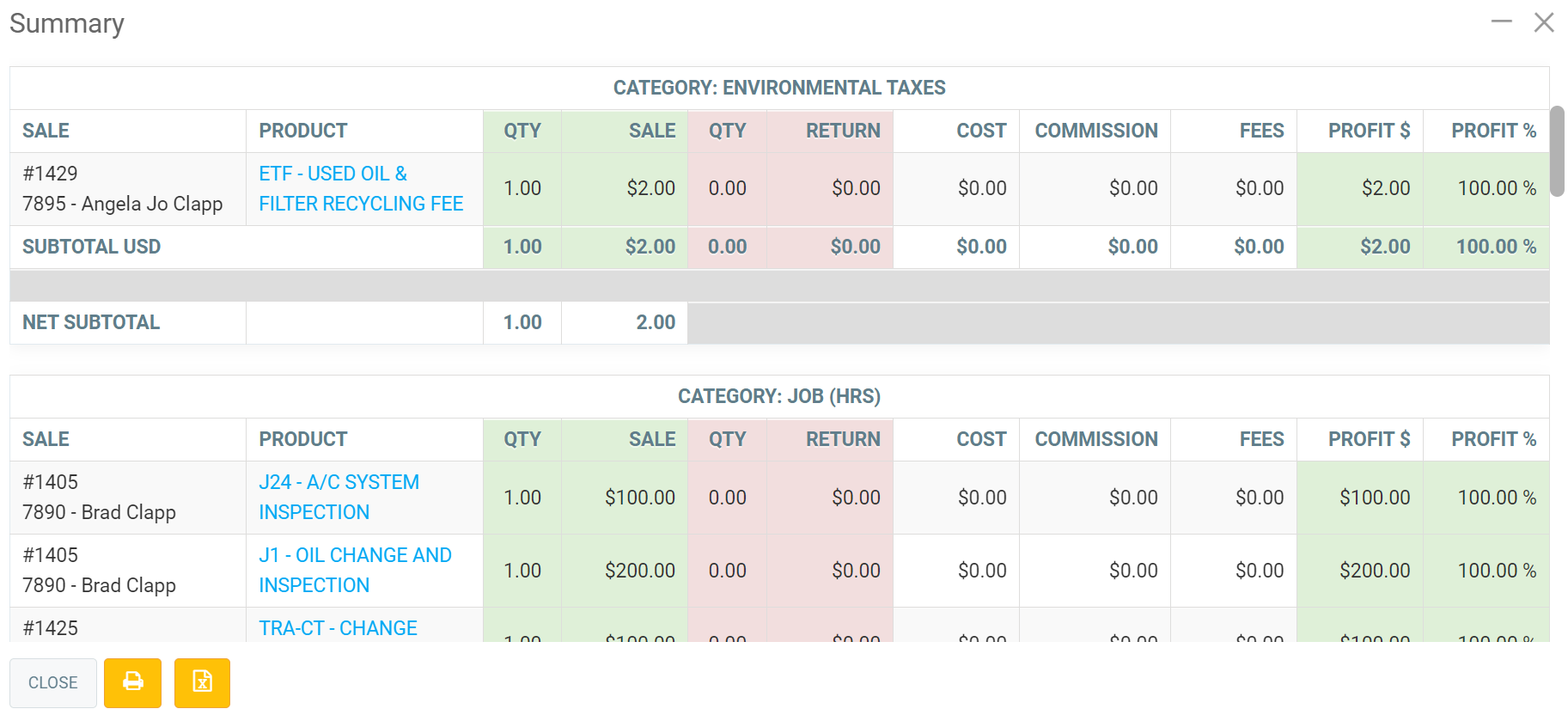Open J24 - A/C System Inspection product link
This screenshot has height=709, width=1568.
[x=339, y=497]
